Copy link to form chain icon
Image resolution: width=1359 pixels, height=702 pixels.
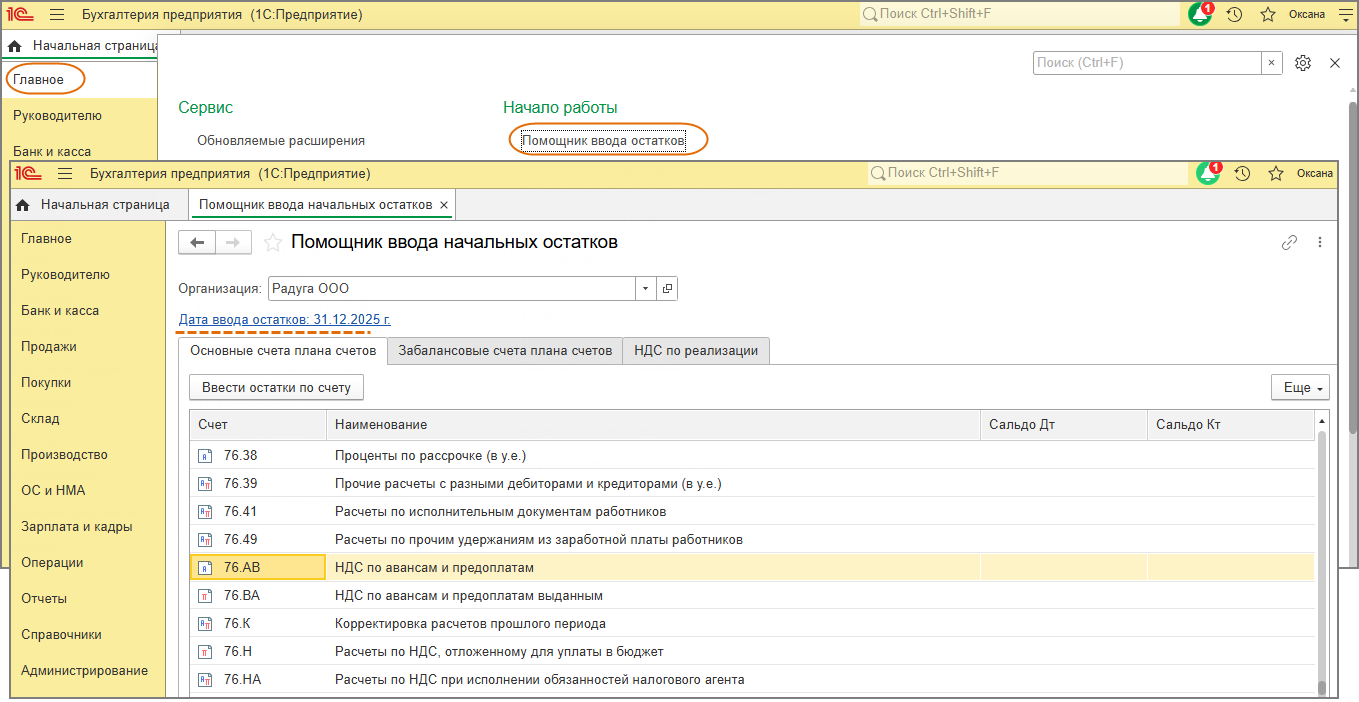1289,242
